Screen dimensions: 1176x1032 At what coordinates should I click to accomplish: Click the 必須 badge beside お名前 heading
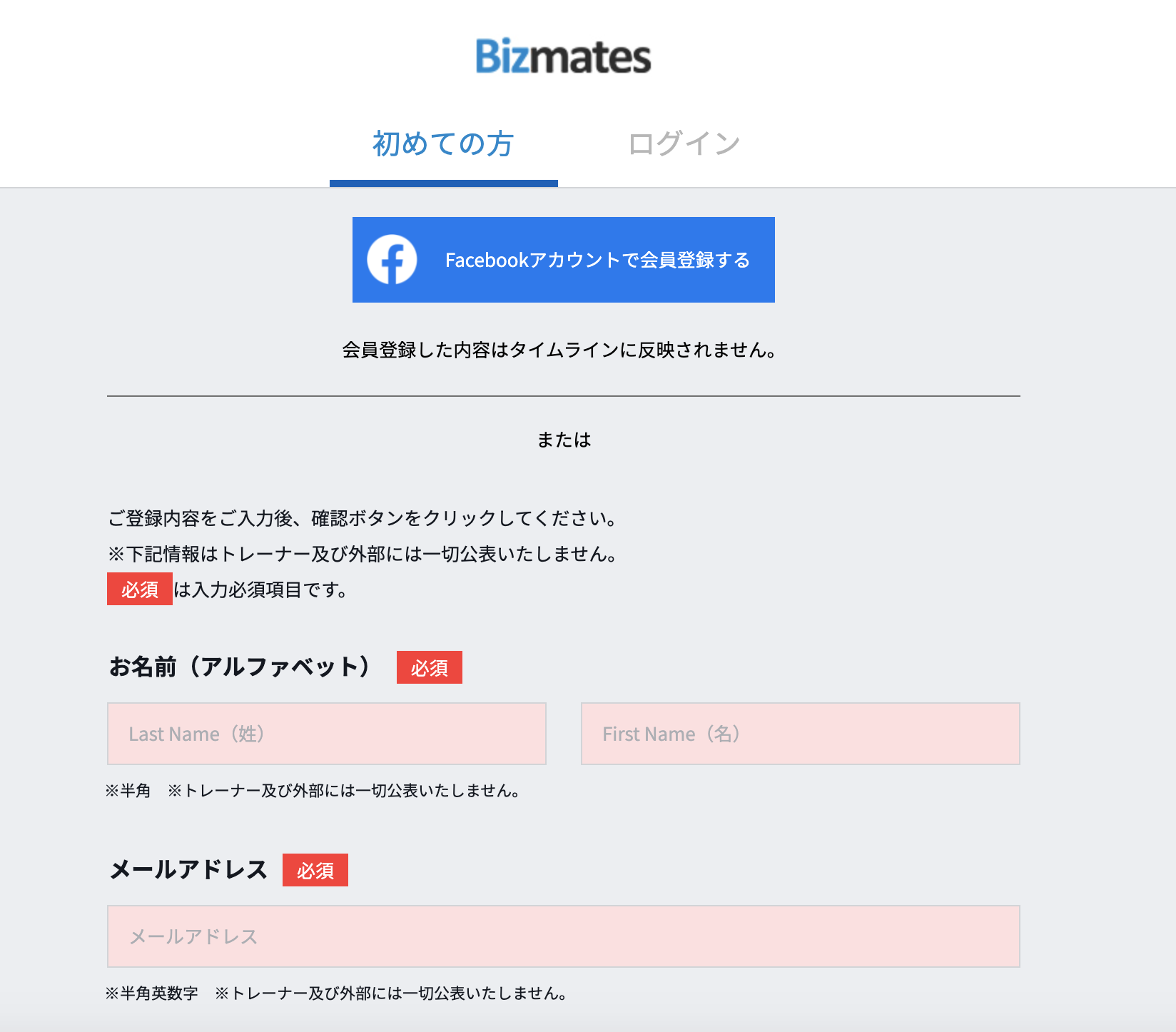click(x=429, y=668)
